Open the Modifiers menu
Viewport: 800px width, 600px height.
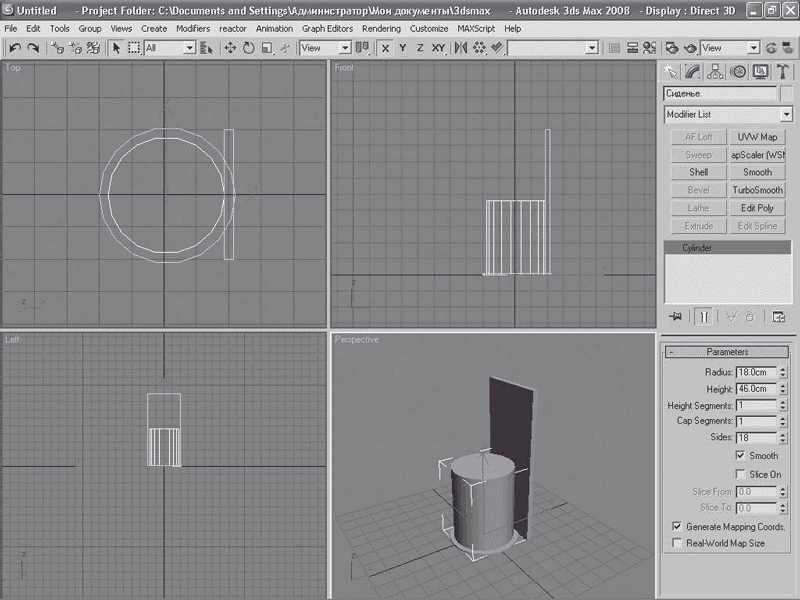(x=193, y=29)
